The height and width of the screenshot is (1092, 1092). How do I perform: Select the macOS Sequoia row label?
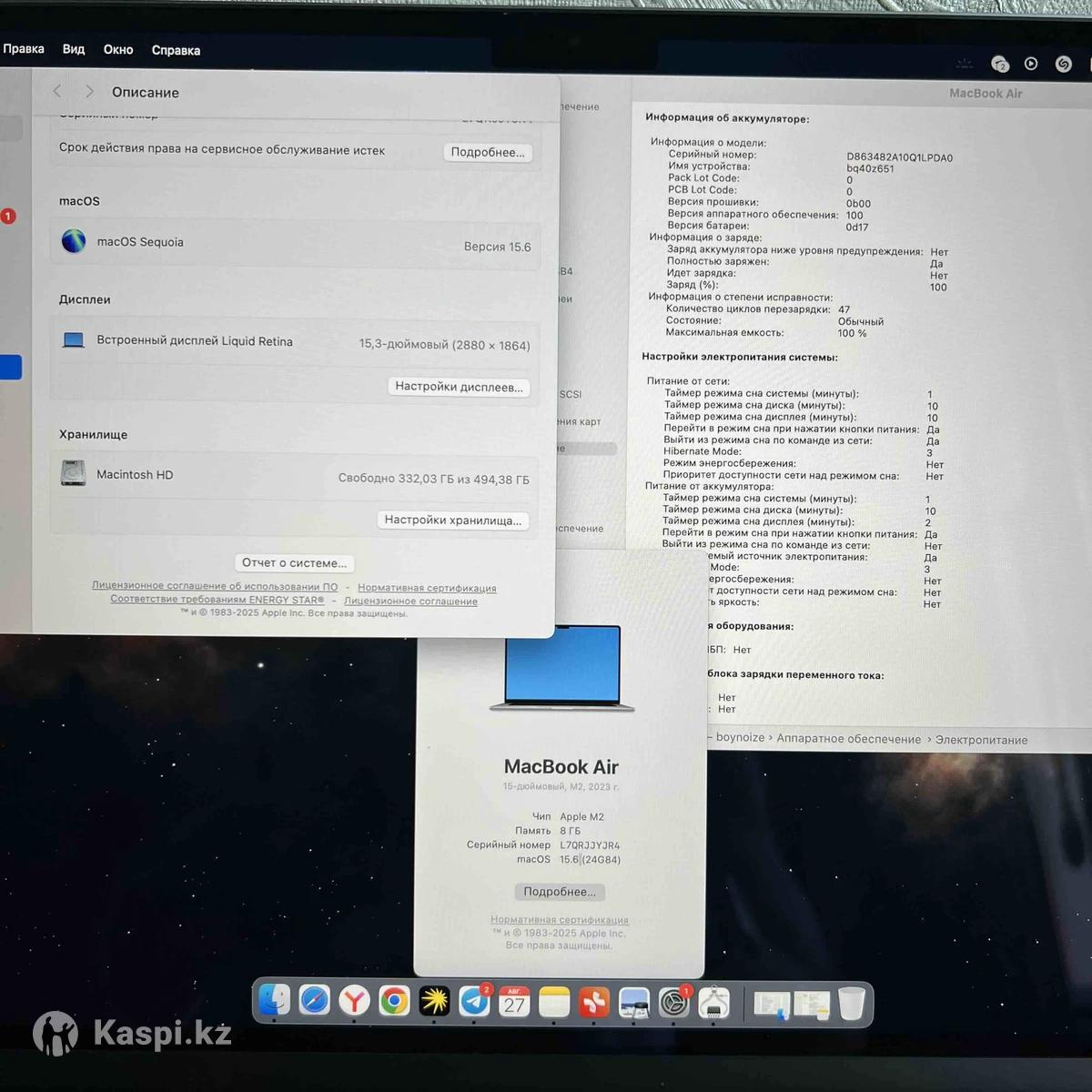[x=140, y=241]
